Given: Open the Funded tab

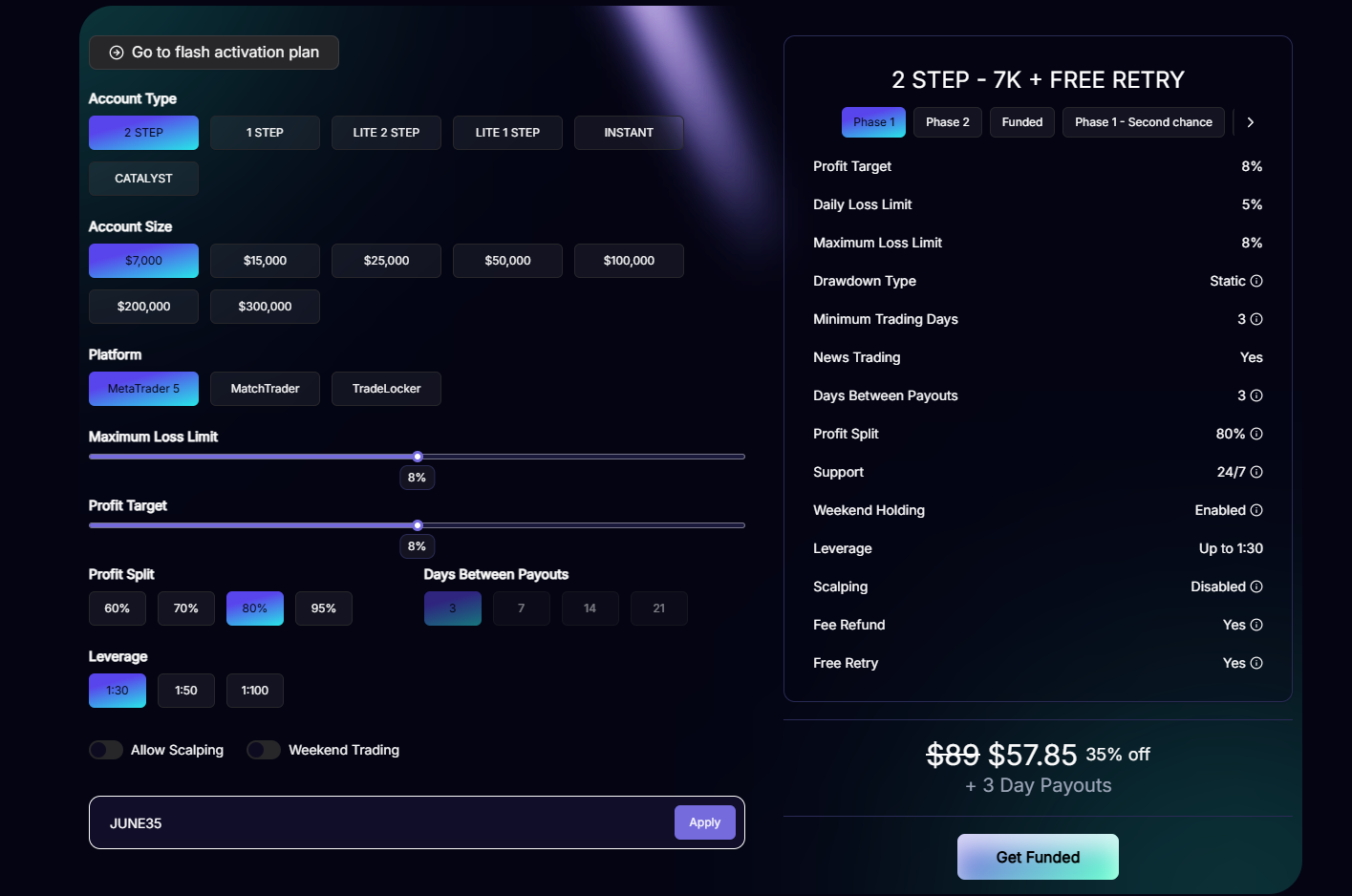Looking at the screenshot, I should [1022, 122].
